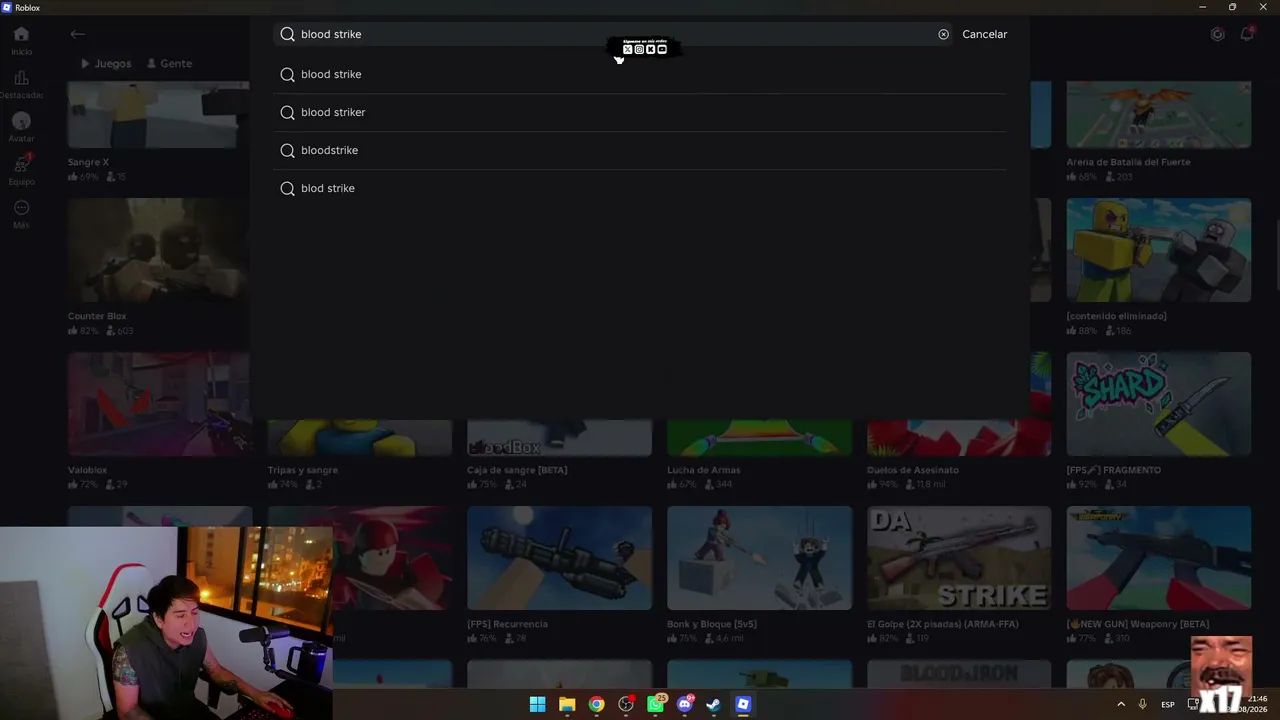This screenshot has height=720, width=1280.
Task: Cancel the search with Cancelar
Action: coord(984,34)
